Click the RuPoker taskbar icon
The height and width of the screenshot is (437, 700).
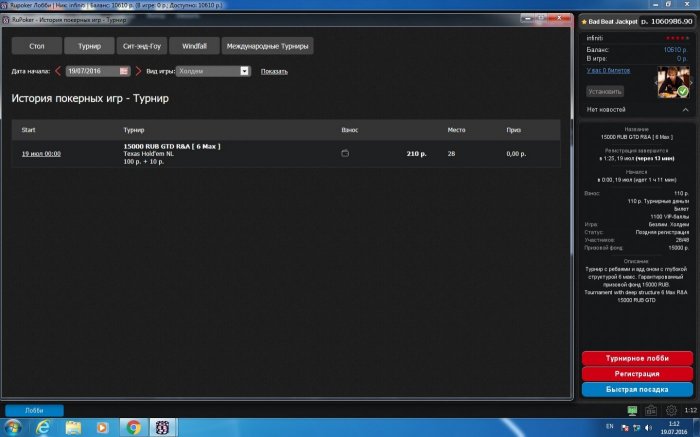pyautogui.click(x=162, y=428)
